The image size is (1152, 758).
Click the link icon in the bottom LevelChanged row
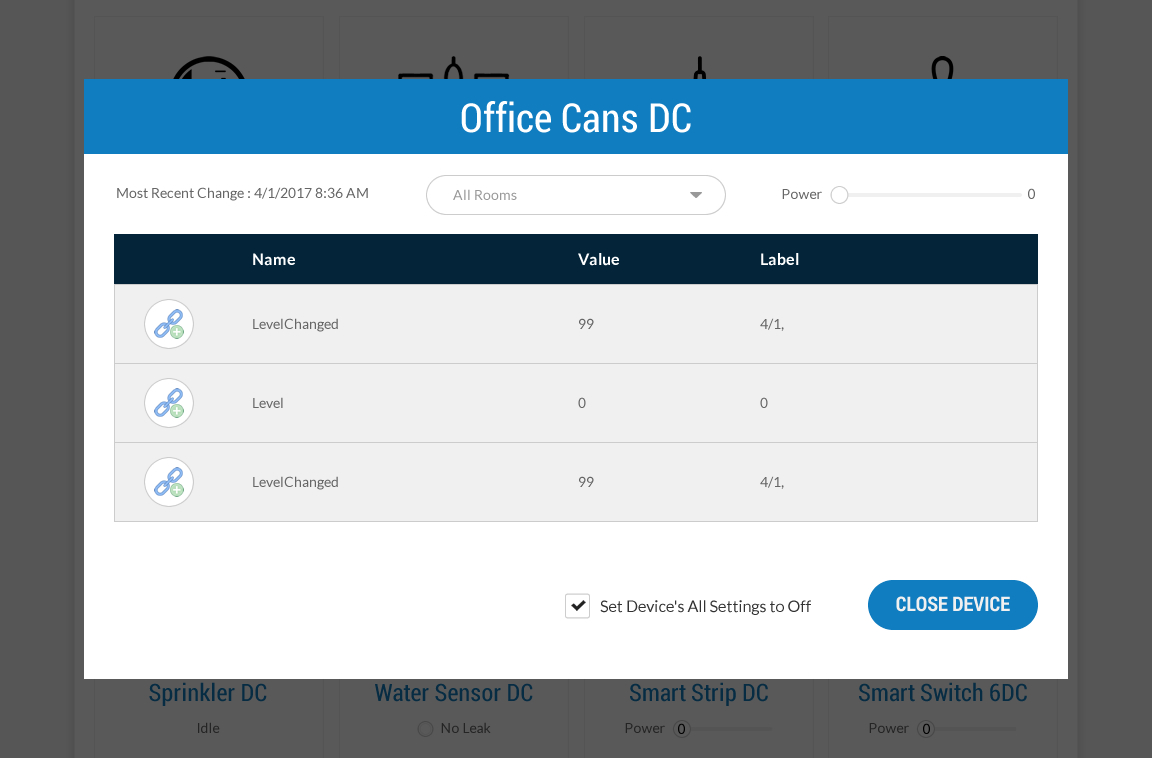[x=169, y=482]
